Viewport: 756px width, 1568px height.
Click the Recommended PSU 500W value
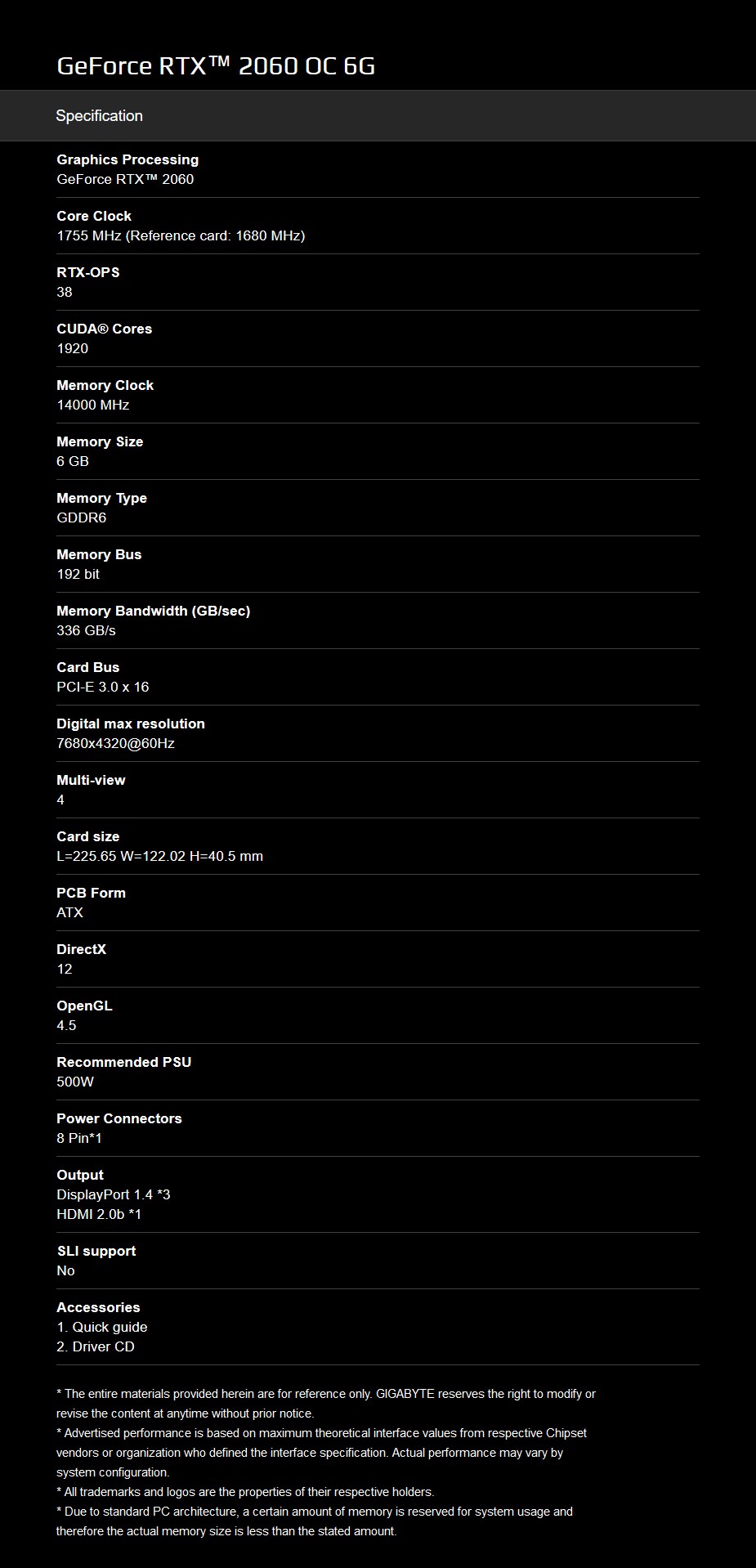tap(75, 1082)
